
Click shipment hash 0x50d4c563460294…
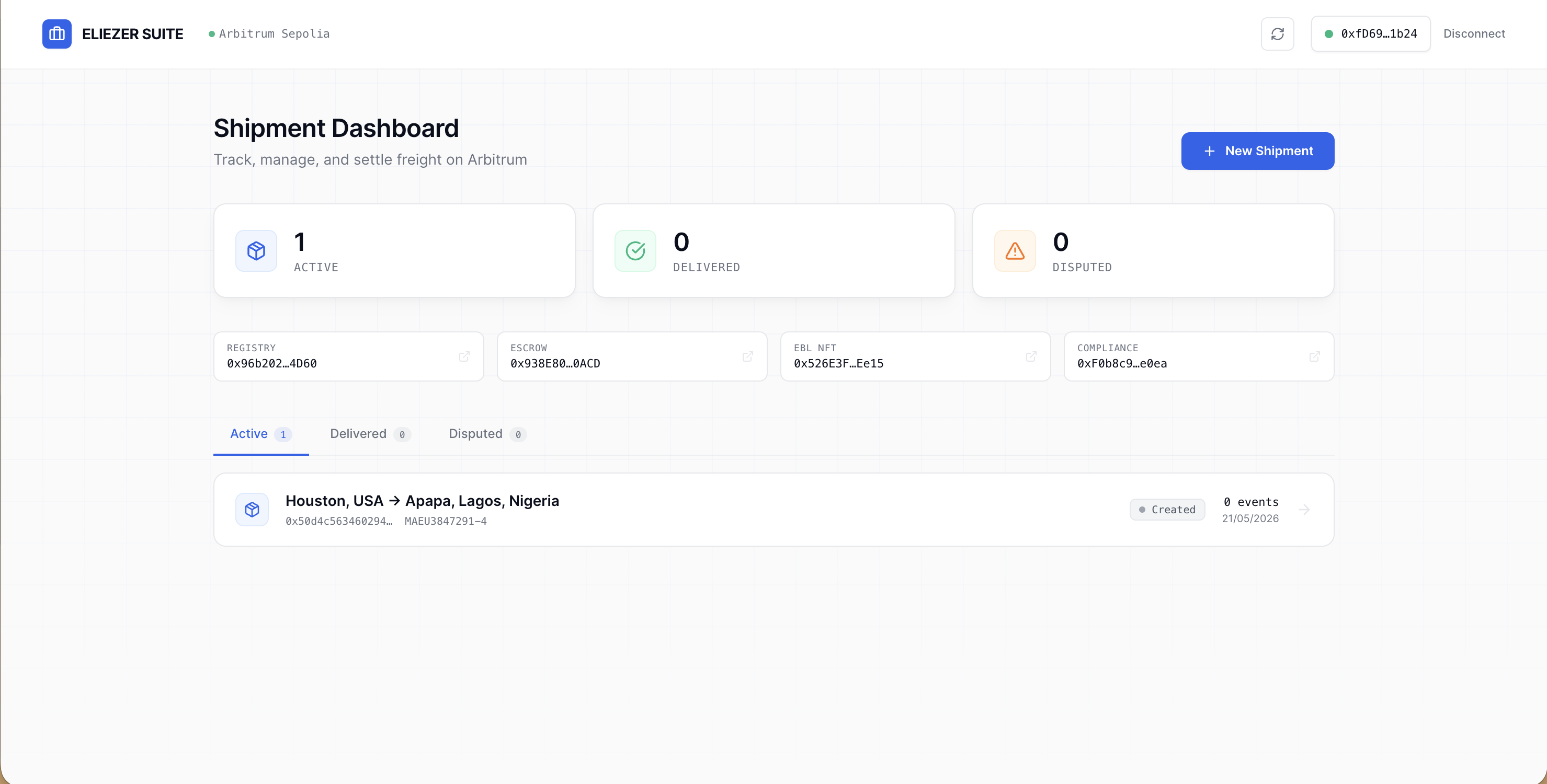coord(339,521)
